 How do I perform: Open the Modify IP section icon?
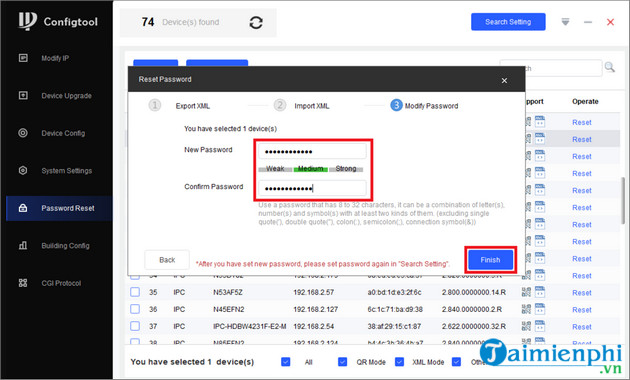[23, 58]
